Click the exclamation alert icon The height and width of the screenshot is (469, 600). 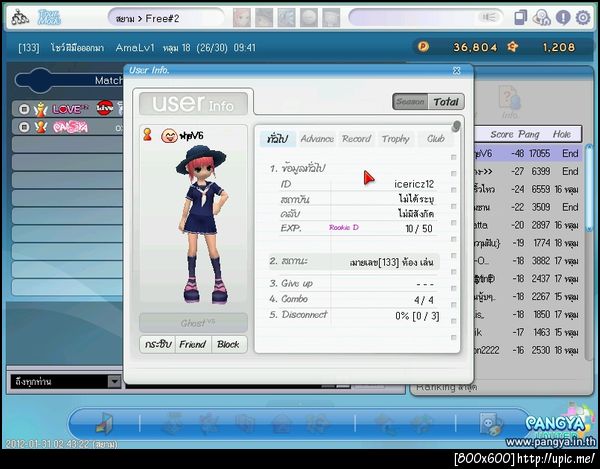[563, 18]
